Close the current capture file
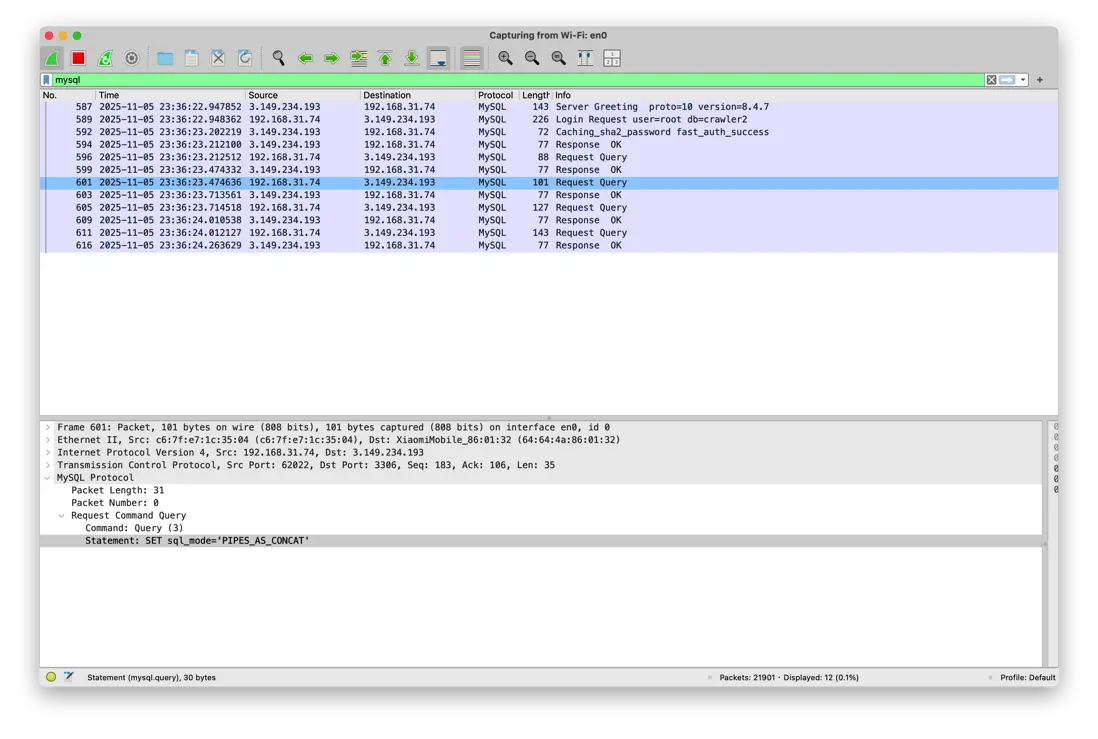The height and width of the screenshot is (739, 1098). (x=218, y=58)
